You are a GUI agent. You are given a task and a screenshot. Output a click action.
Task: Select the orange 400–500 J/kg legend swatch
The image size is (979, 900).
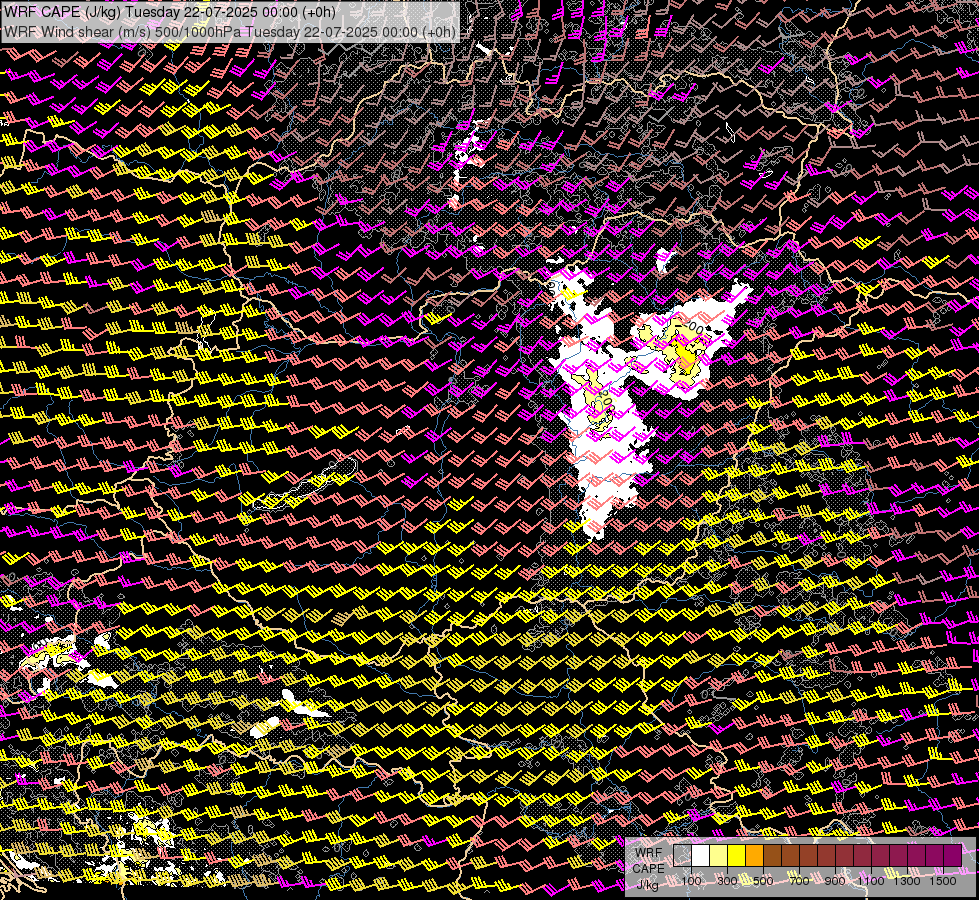(755, 855)
